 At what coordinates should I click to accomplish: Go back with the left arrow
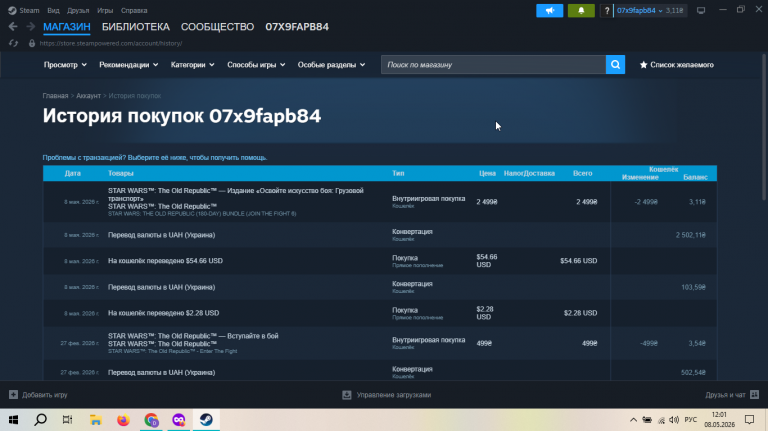(x=13, y=26)
